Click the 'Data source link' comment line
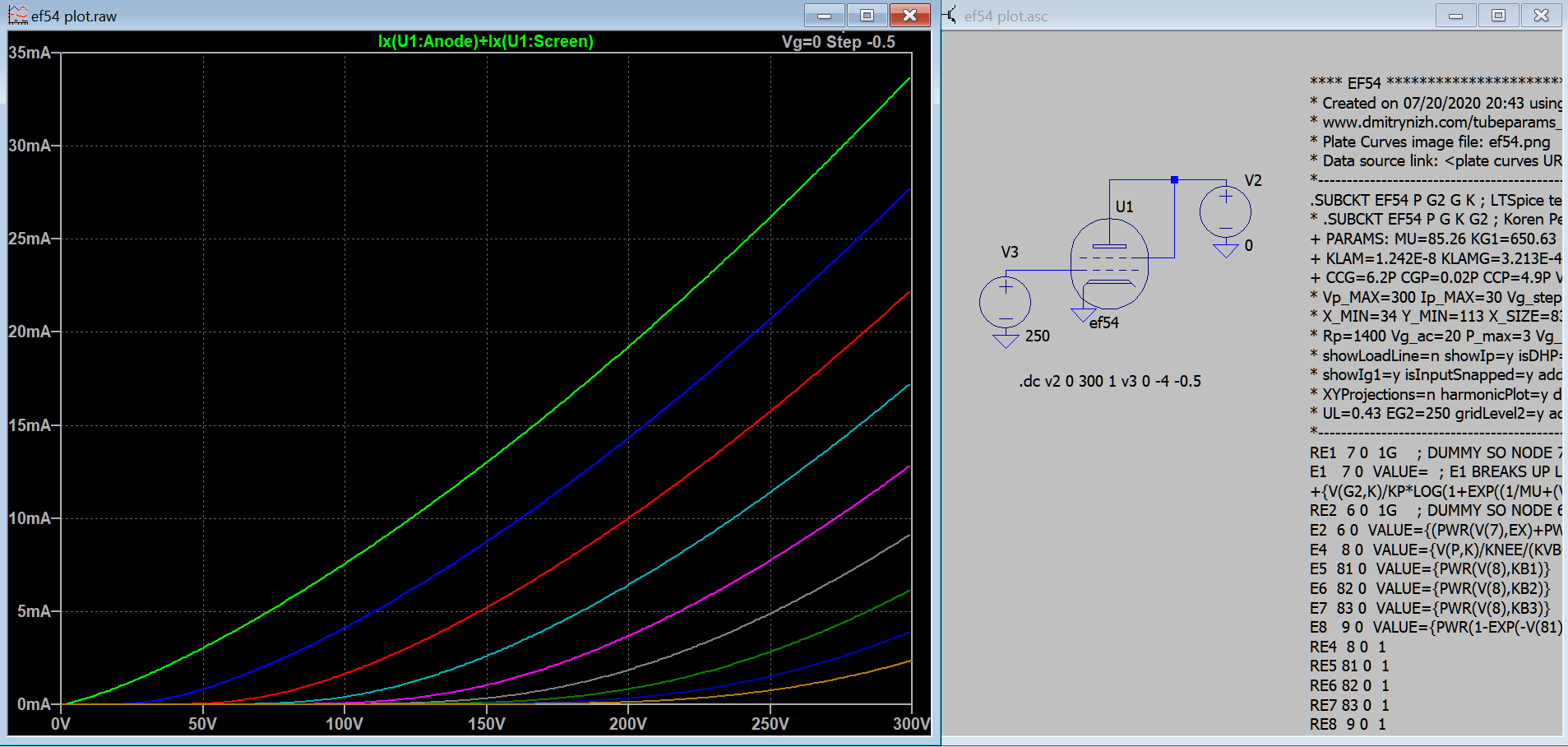 tap(1436, 160)
